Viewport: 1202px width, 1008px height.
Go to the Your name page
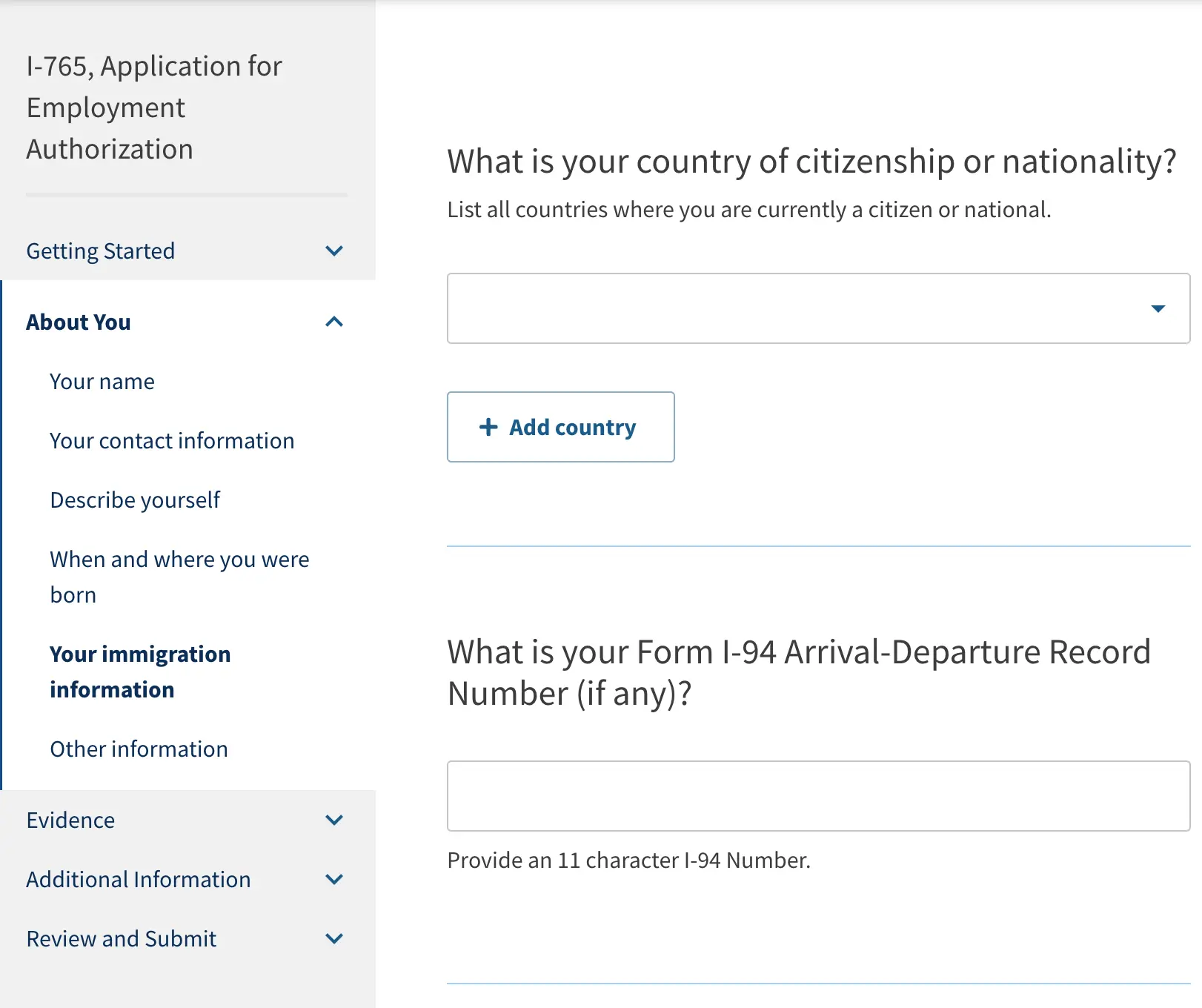(102, 382)
